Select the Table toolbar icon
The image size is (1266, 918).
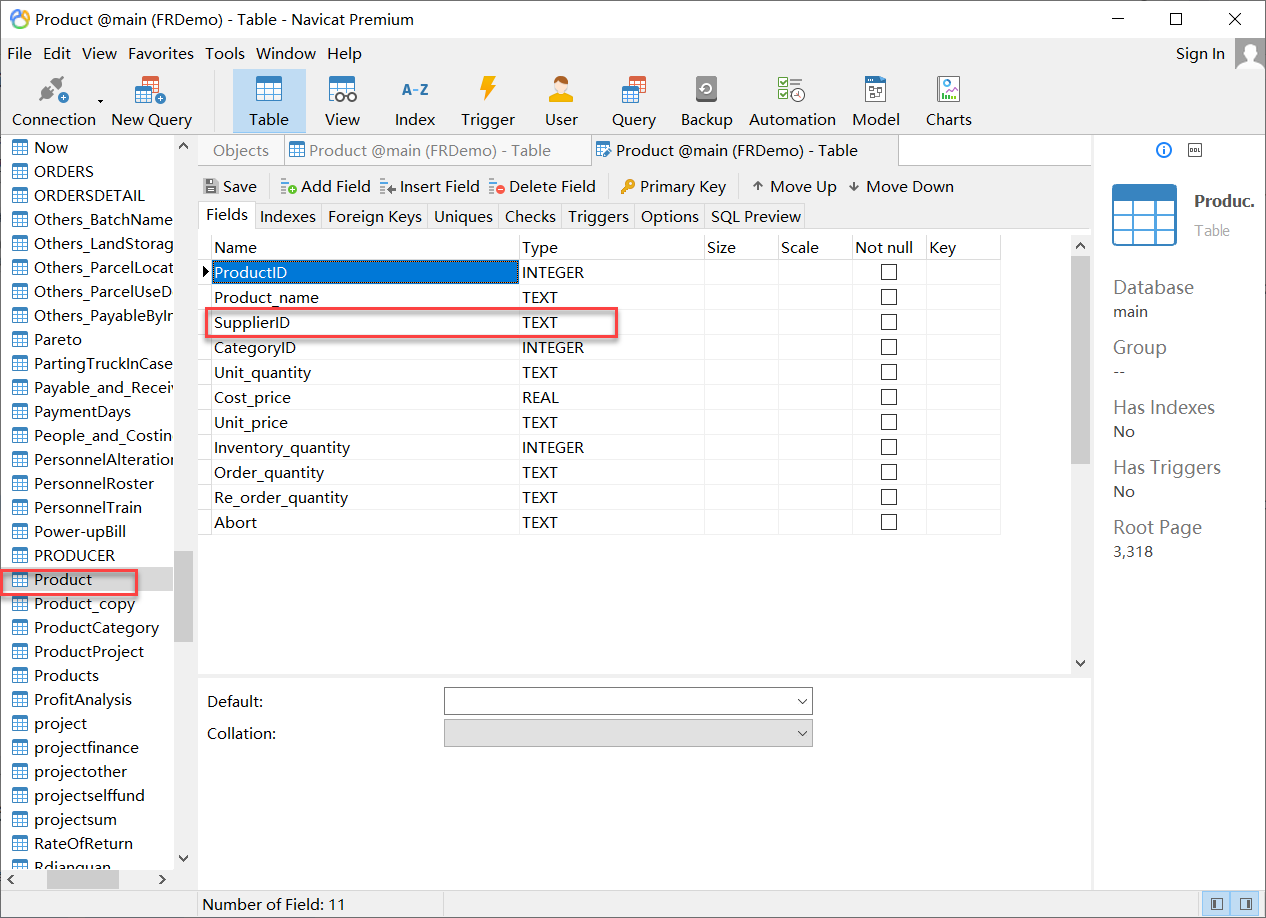pos(269,101)
